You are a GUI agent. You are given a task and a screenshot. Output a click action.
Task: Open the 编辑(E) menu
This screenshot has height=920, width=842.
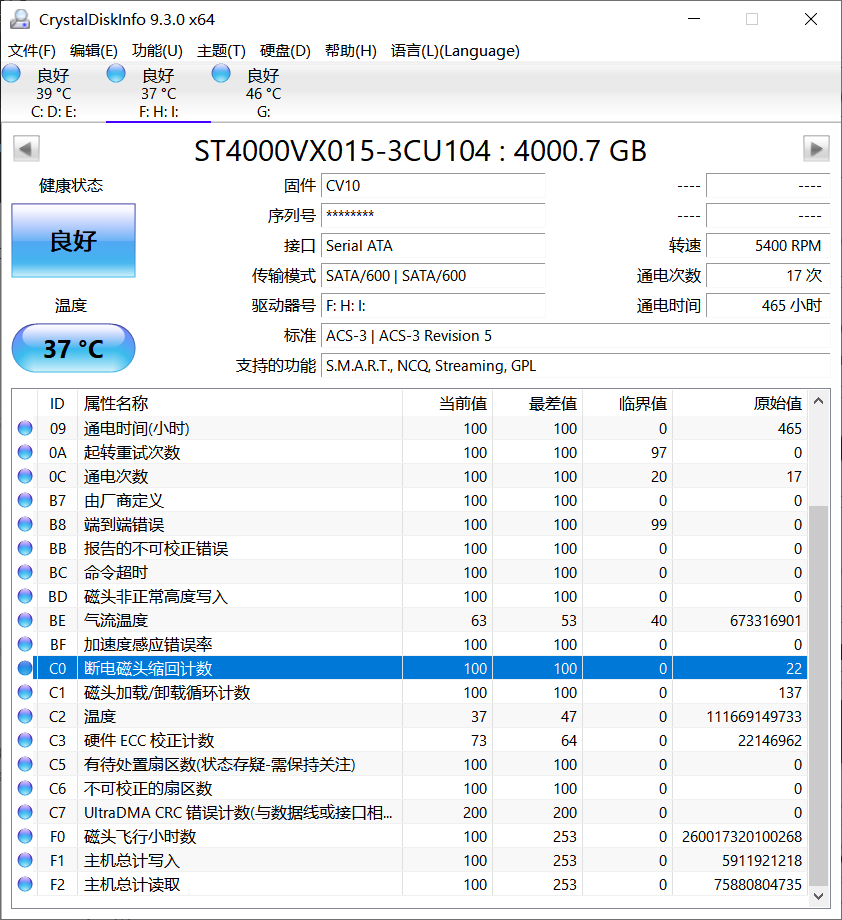93,51
